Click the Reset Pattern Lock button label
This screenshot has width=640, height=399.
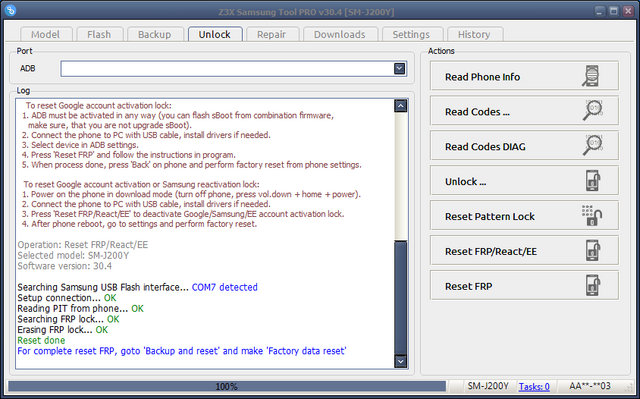pos(490,216)
